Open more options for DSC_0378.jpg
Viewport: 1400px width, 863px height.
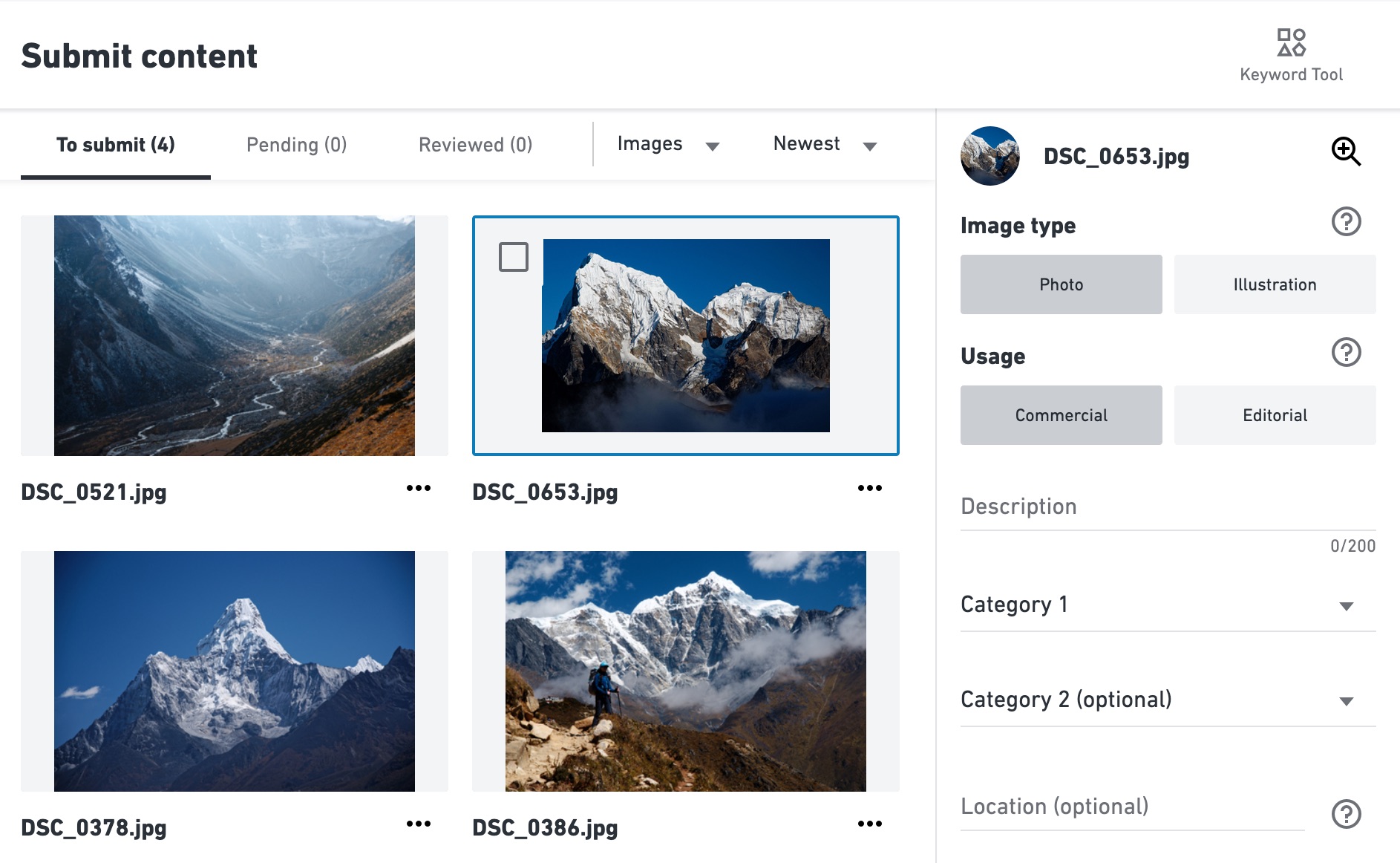click(419, 824)
